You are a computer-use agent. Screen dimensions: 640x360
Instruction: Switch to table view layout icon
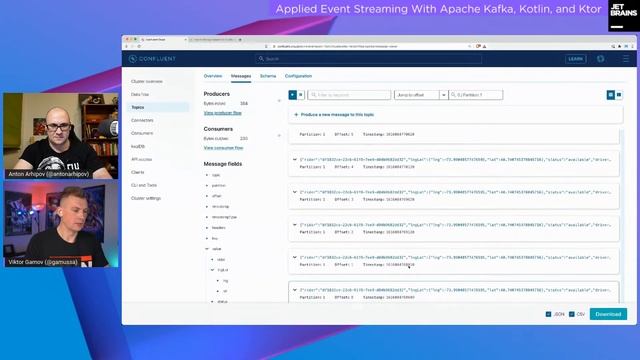(619, 95)
